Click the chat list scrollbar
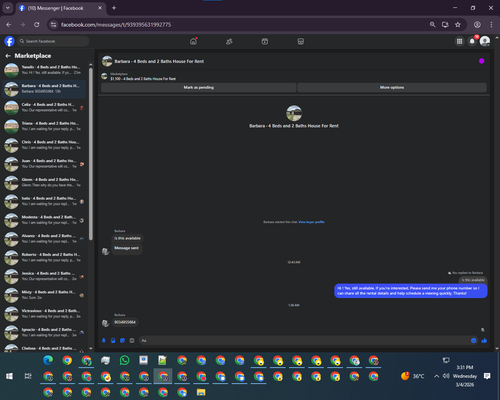 click(x=91, y=153)
